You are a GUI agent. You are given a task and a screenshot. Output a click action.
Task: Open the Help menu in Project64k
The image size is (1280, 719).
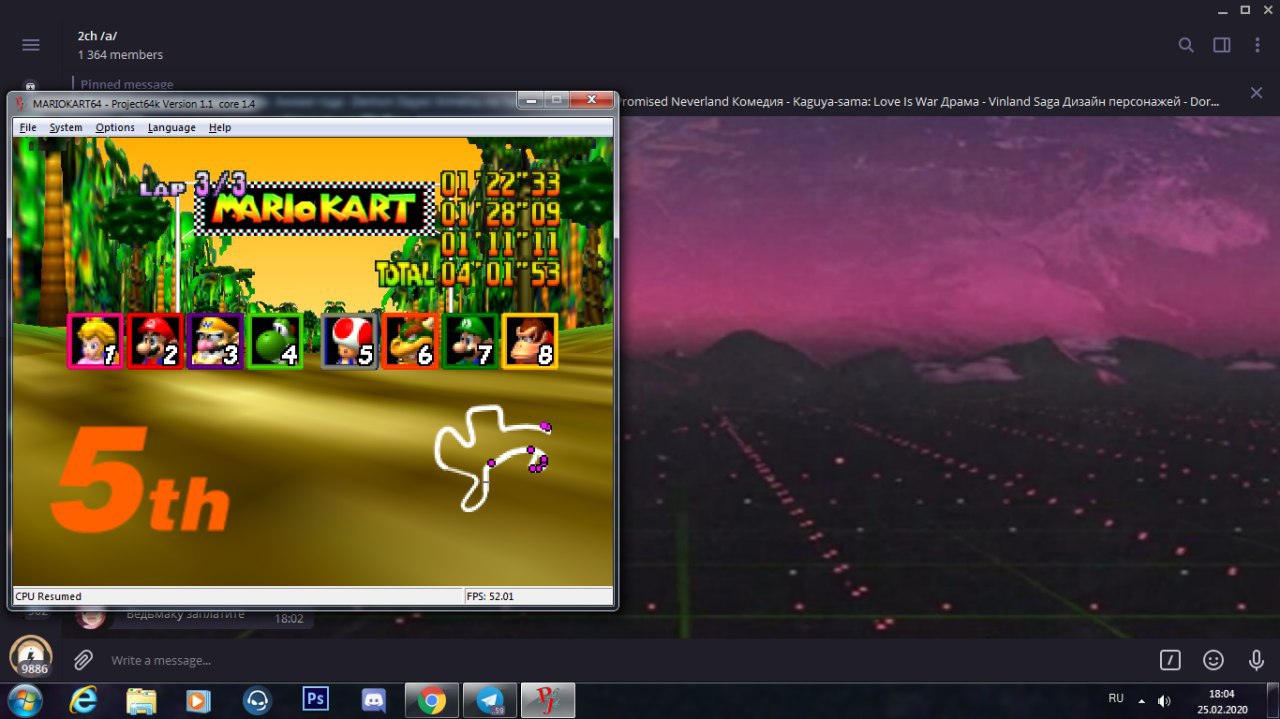pos(220,127)
